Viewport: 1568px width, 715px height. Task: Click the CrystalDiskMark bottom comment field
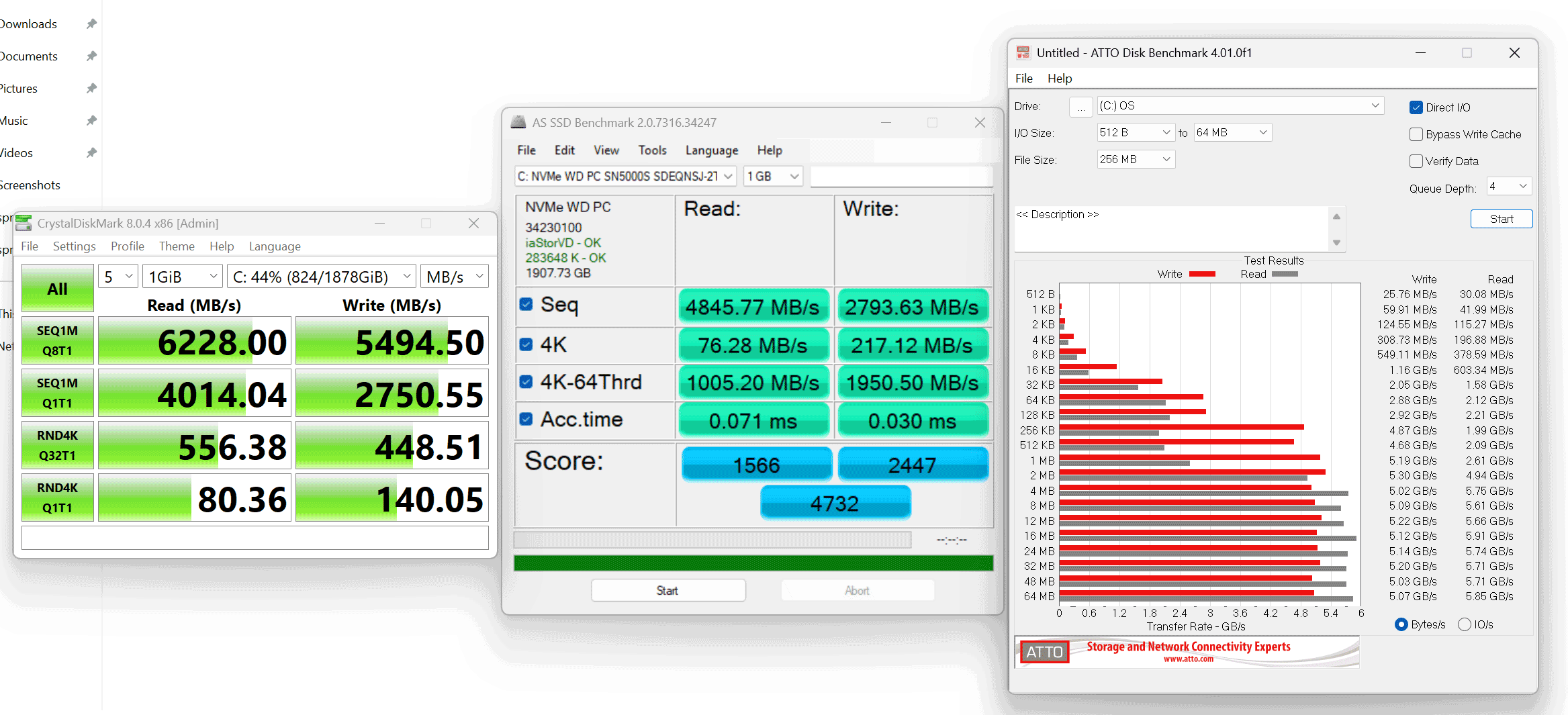[x=255, y=538]
